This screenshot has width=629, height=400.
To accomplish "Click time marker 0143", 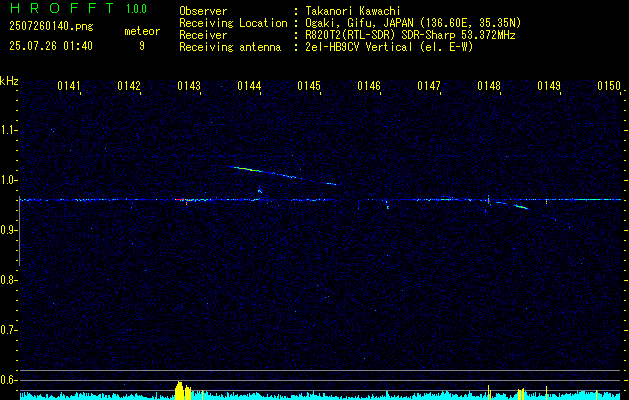I will 189,86.
